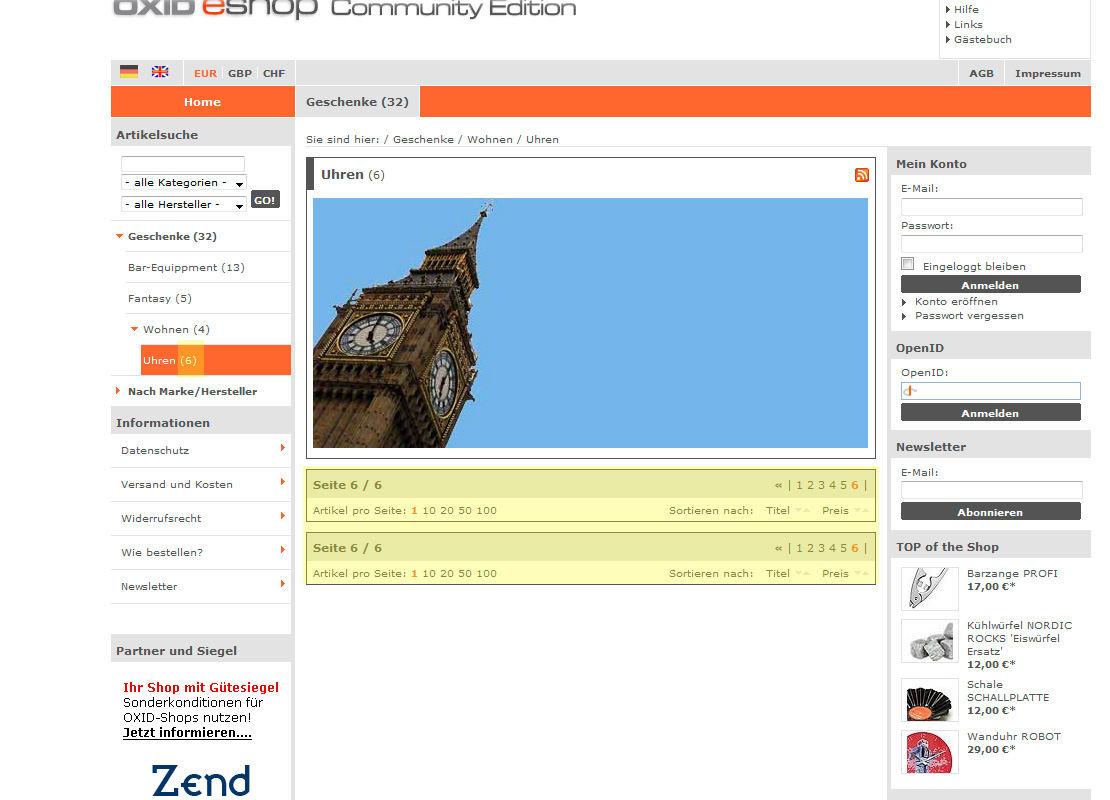The width and height of the screenshot is (1110, 800).
Task: Open the alle Hersteller dropdown
Action: pos(183,204)
